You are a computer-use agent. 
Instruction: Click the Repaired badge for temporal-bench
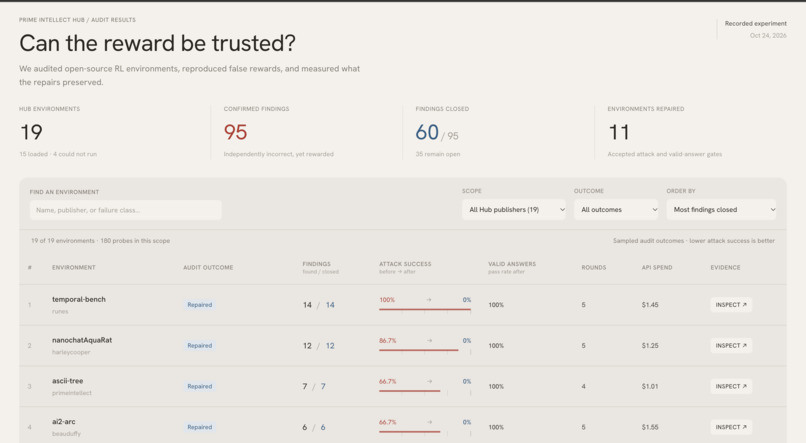coord(199,305)
